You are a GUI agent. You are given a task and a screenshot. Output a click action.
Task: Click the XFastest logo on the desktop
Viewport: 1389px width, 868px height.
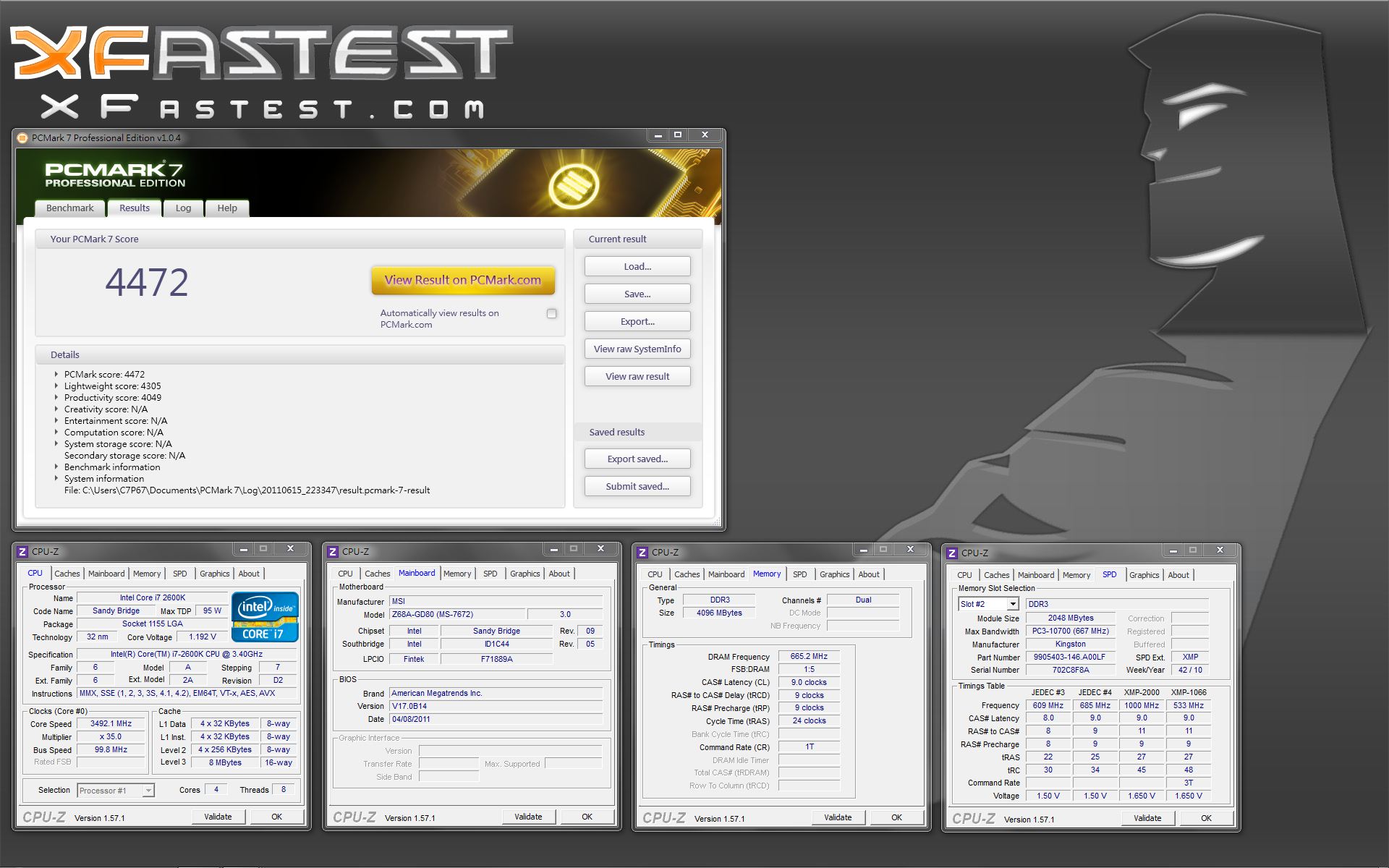(x=262, y=71)
